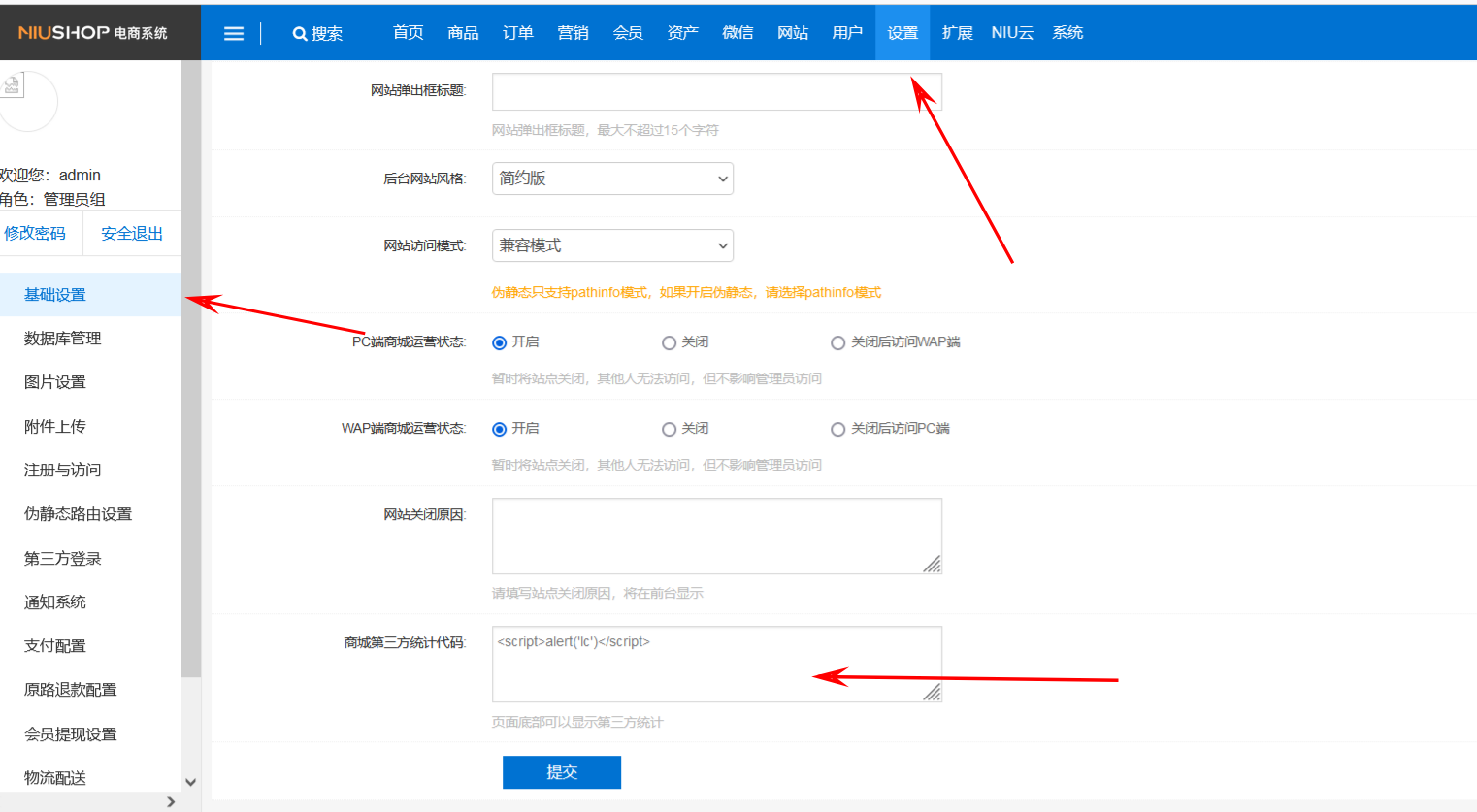Focus the 网站弹出框标题 input field
The height and width of the screenshot is (812, 1477).
pos(717,92)
